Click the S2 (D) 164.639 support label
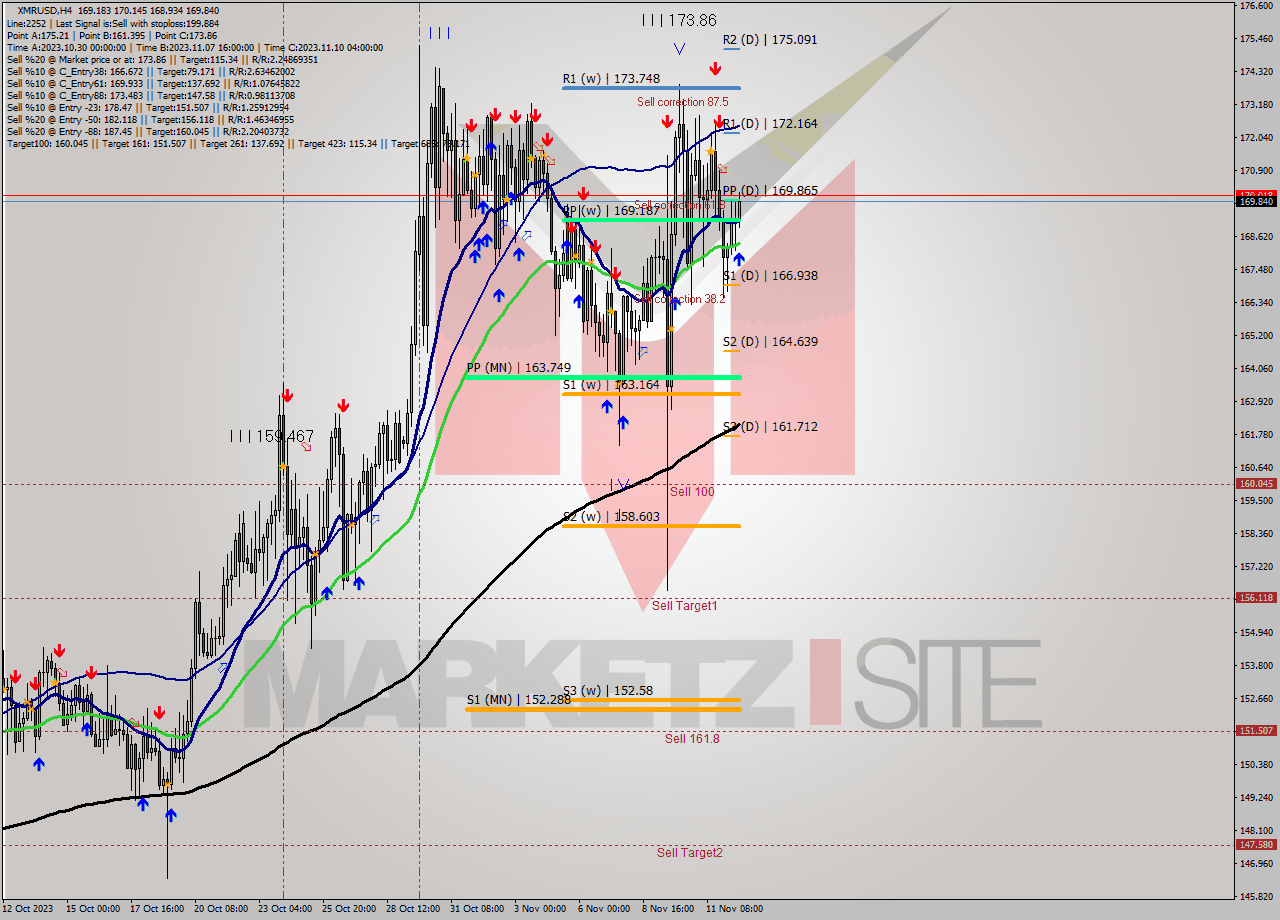Image resolution: width=1280 pixels, height=920 pixels. tap(770, 341)
